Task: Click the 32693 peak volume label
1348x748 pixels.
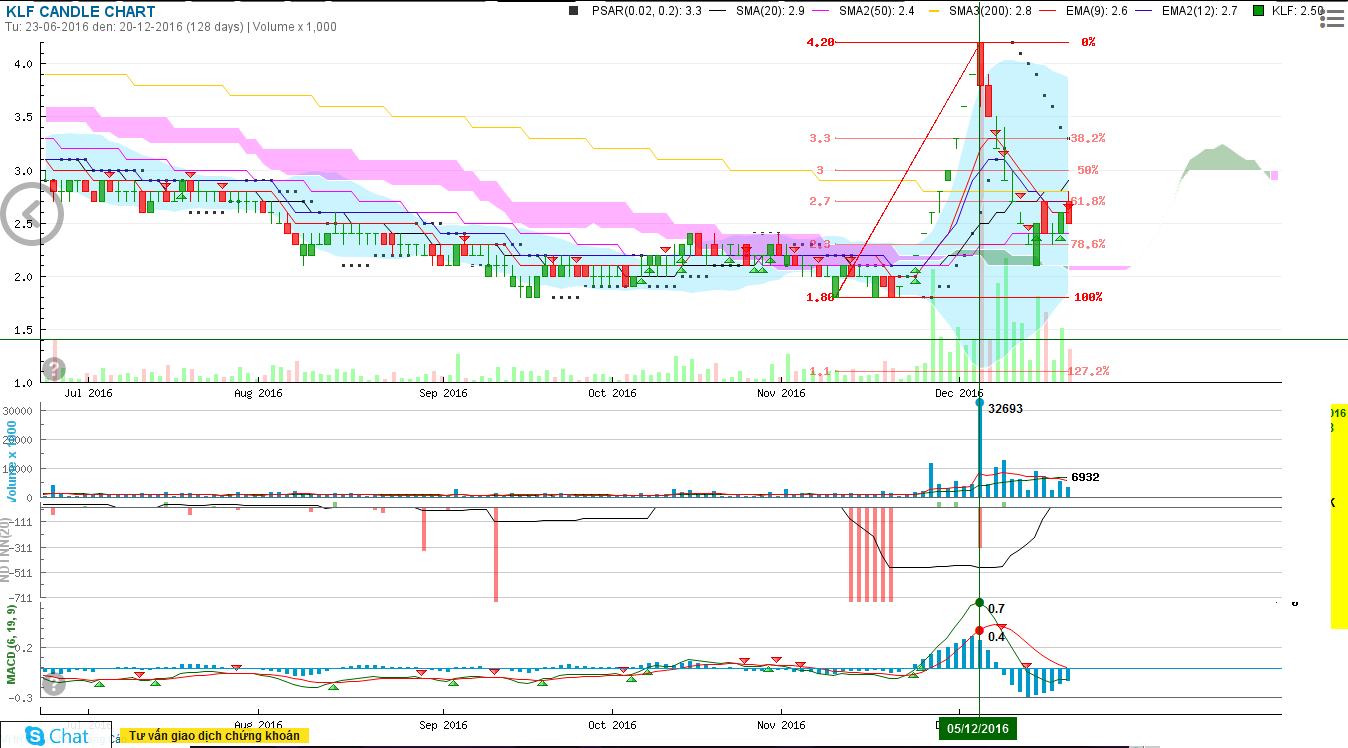Action: (x=1005, y=409)
